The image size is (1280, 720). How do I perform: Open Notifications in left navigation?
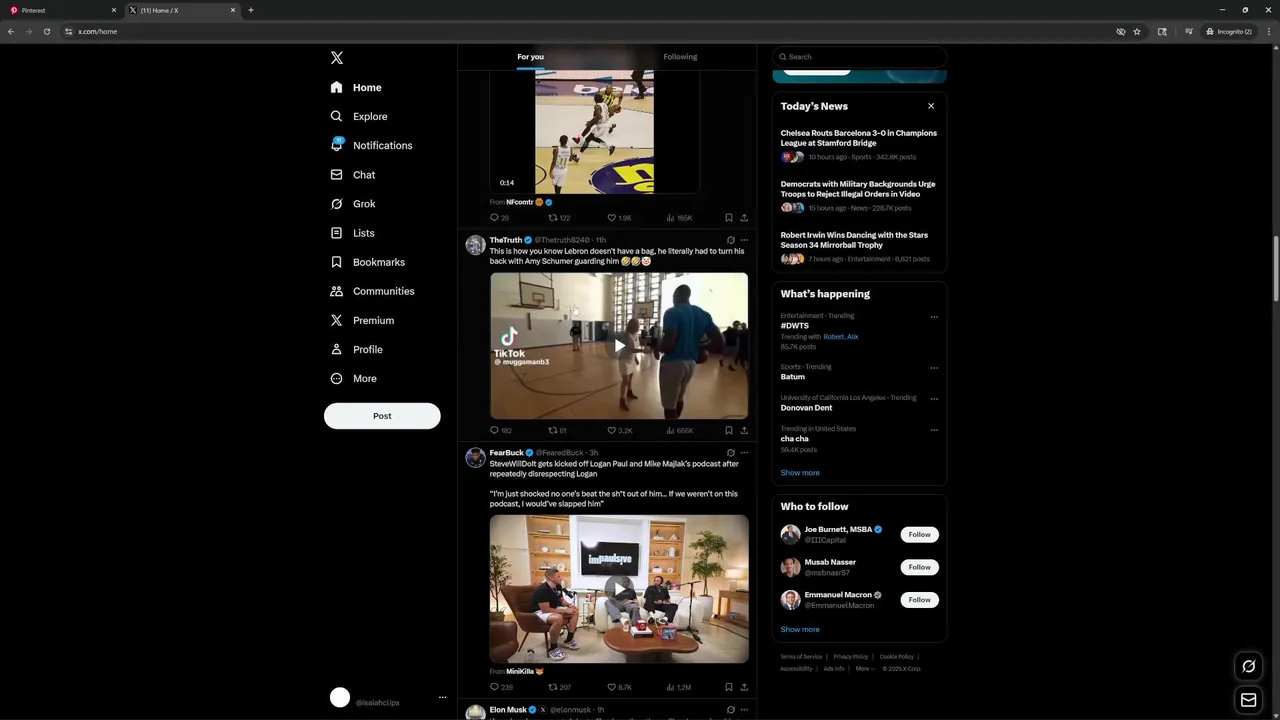pyautogui.click(x=371, y=145)
